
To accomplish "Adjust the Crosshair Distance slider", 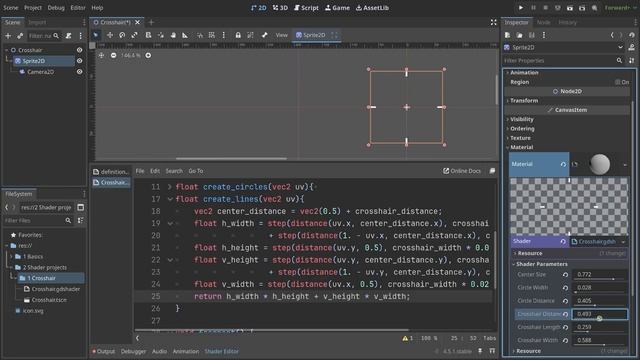I will pos(600,314).
